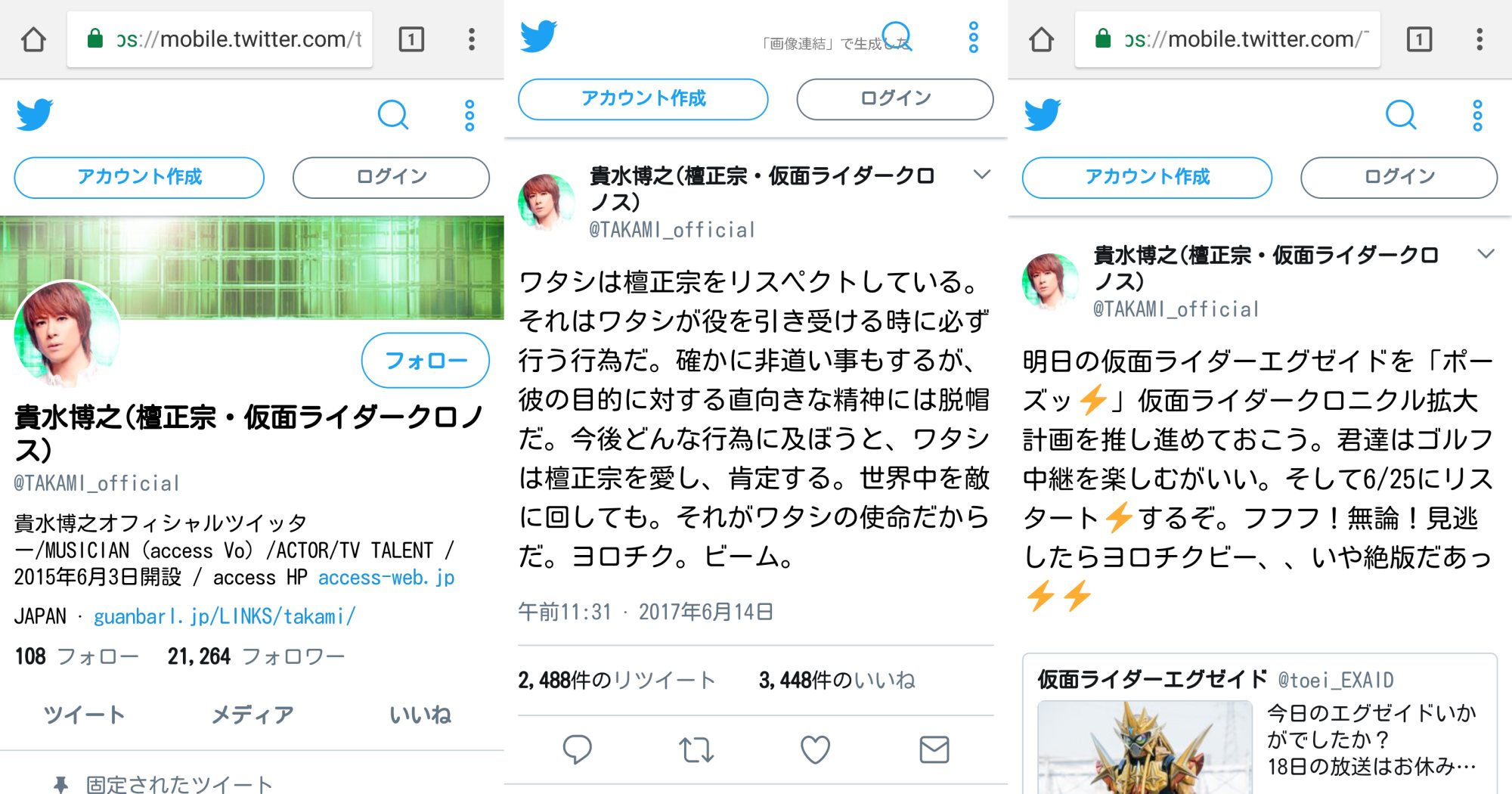Click the reply speech bubble icon
The image size is (1512, 794).
coord(578,749)
